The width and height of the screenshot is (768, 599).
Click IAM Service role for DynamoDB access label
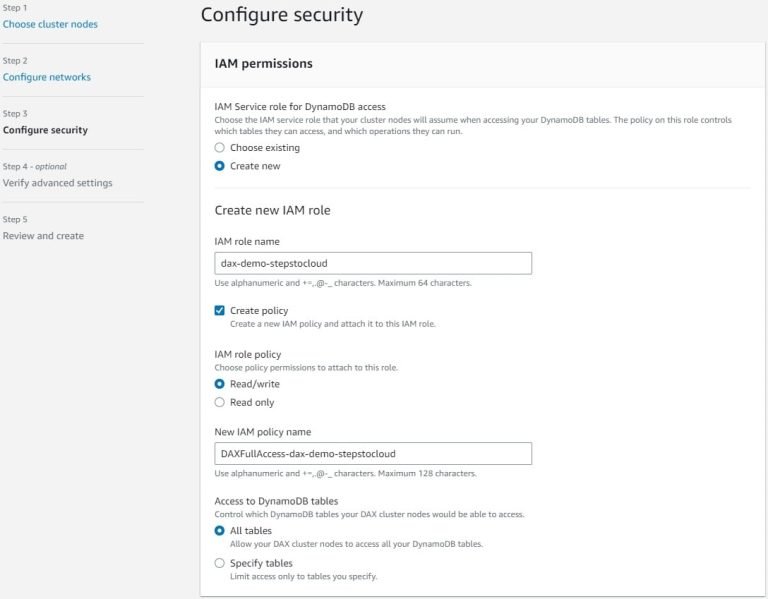pos(300,106)
